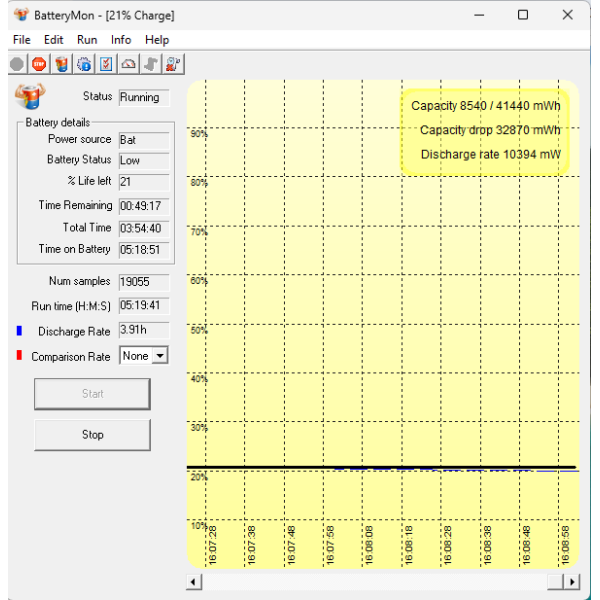600x600 pixels.
Task: Click the 'Capacity drop 32870 mWh' chart text
Action: pyautogui.click(x=490, y=130)
